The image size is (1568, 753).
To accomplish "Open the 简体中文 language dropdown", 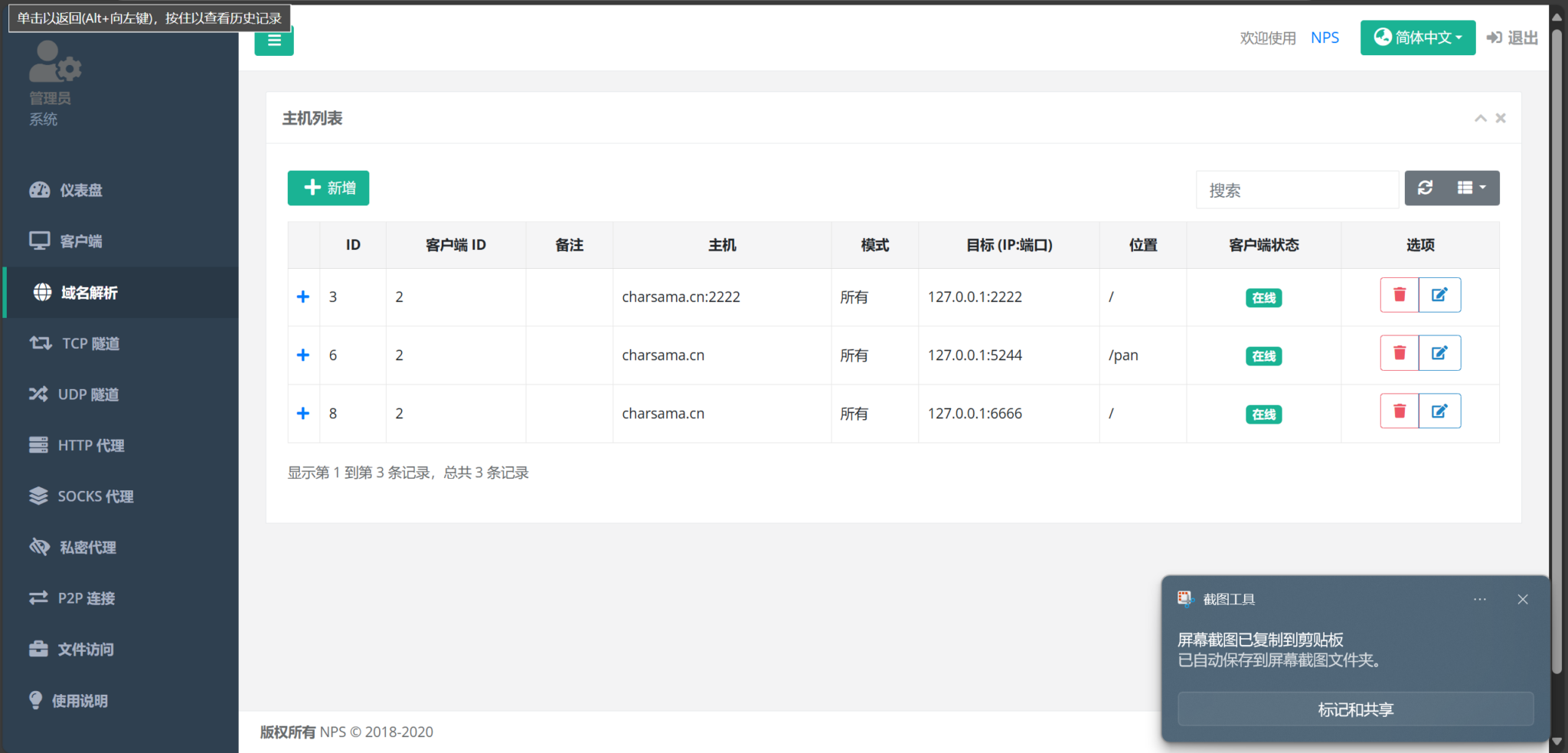I will point(1417,37).
